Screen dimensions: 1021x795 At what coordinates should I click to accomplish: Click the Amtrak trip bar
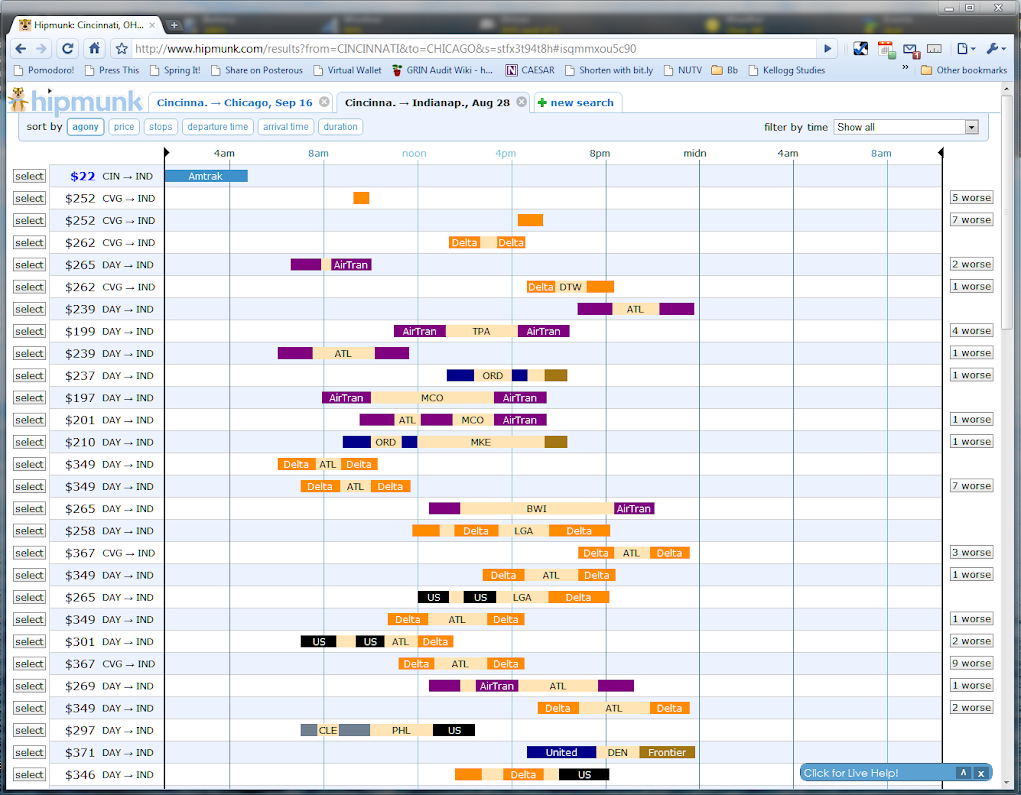[x=206, y=176]
